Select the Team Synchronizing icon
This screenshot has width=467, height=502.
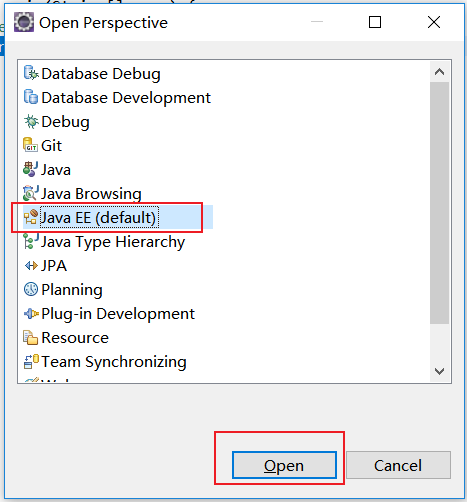pyautogui.click(x=31, y=361)
